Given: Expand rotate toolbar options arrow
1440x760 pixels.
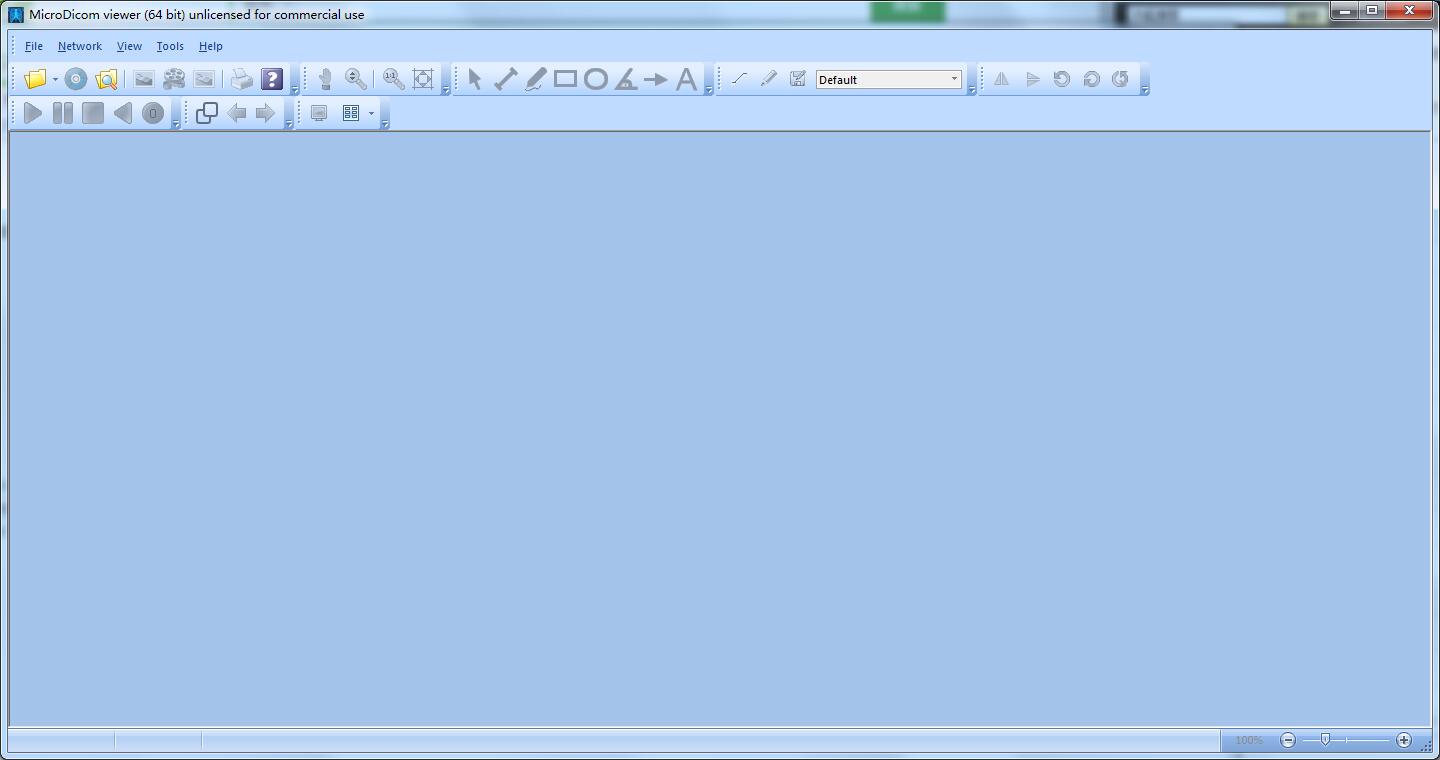Looking at the screenshot, I should pos(1145,90).
